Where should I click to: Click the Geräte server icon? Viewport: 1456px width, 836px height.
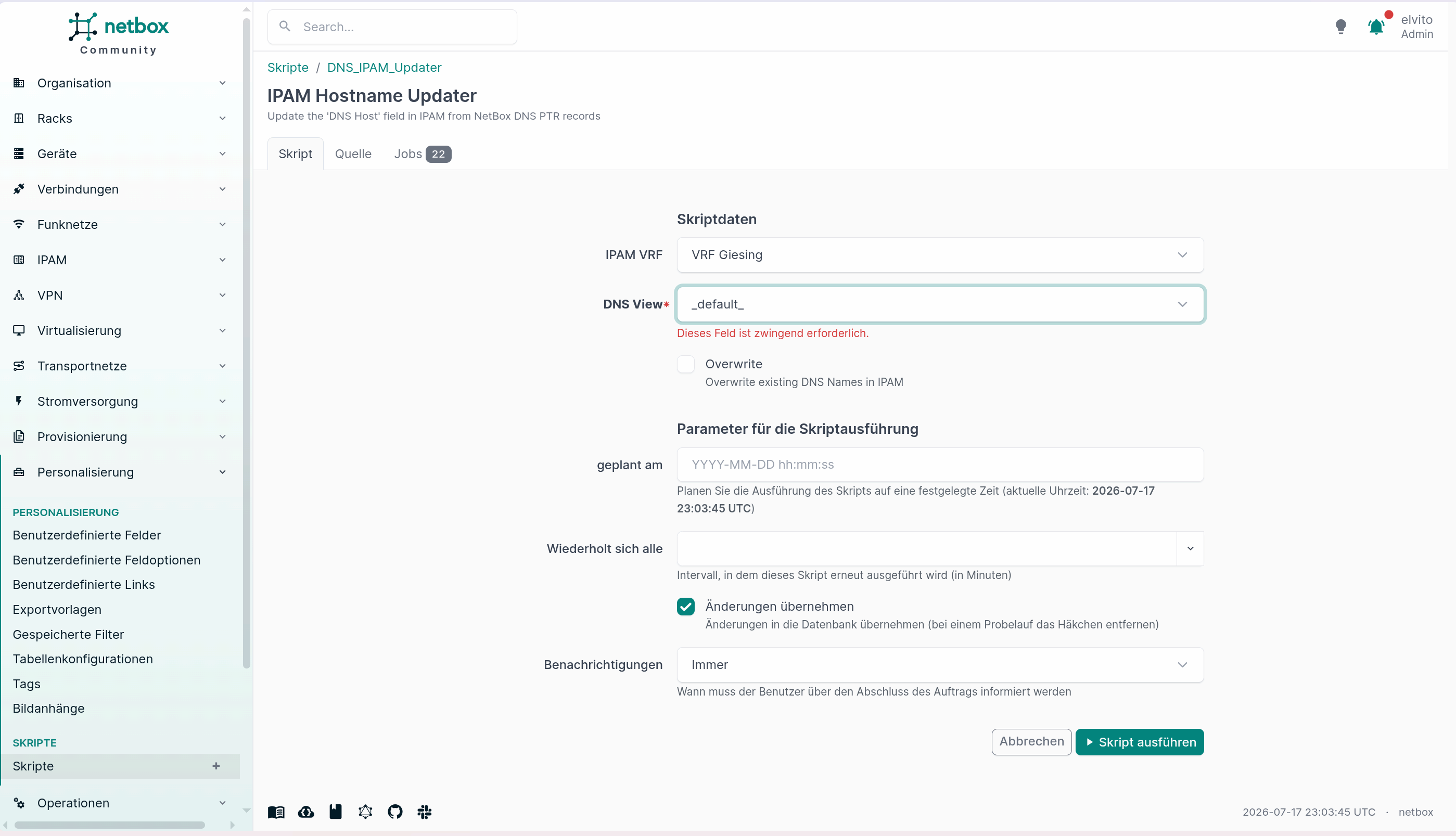(19, 154)
